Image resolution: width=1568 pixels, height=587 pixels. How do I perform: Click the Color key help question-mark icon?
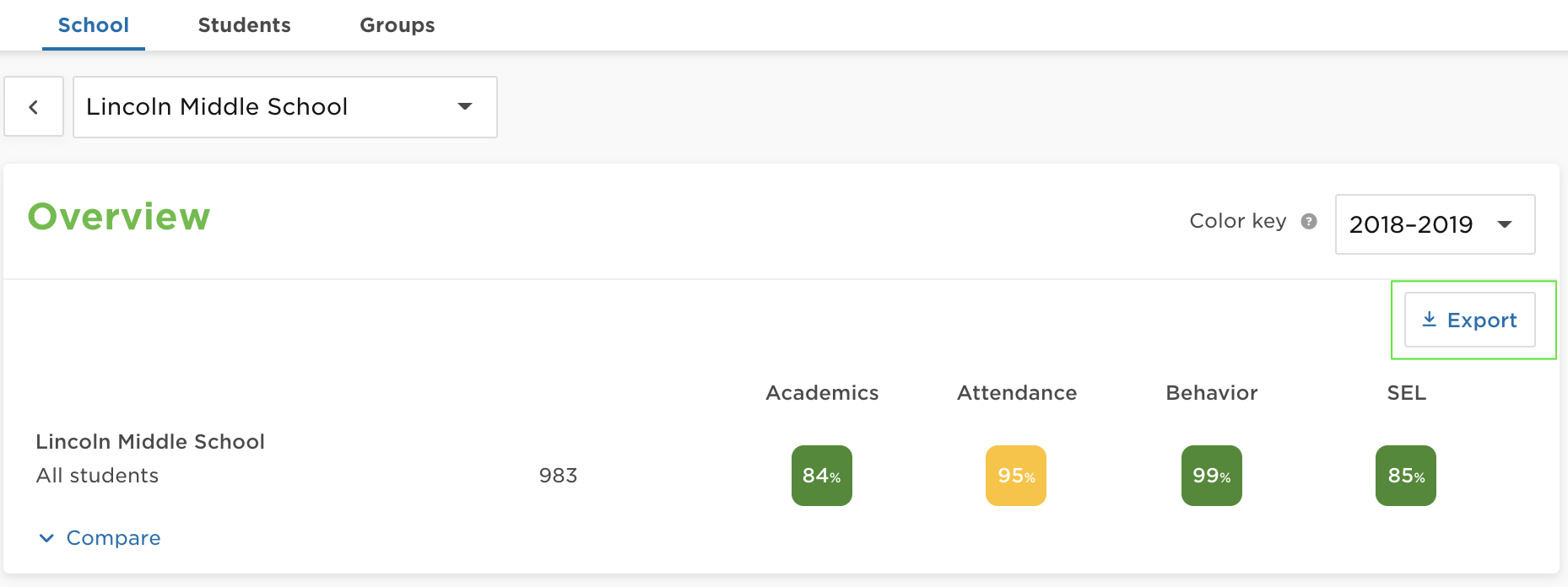pyautogui.click(x=1309, y=221)
